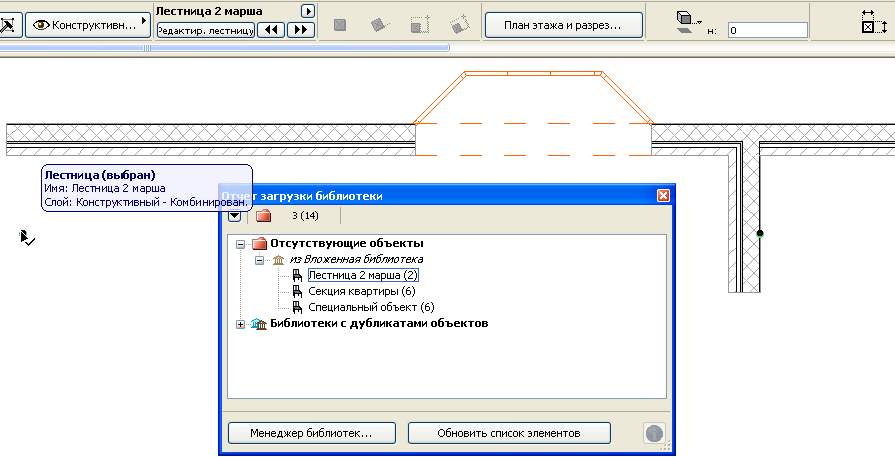Select Секция квартиры (6) in the tree
Viewport: 895px width, 457px height.
click(362, 292)
